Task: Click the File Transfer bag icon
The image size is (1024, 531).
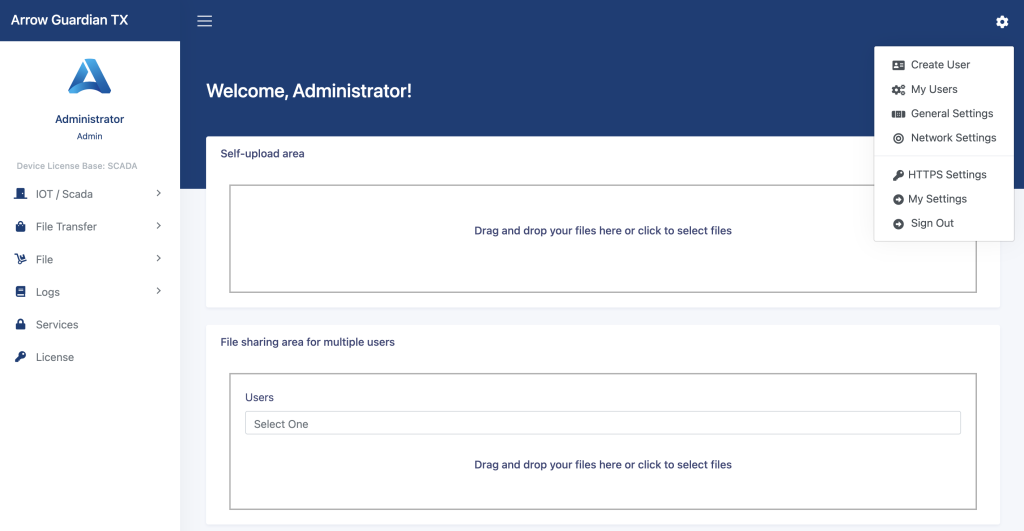Action: point(21,227)
